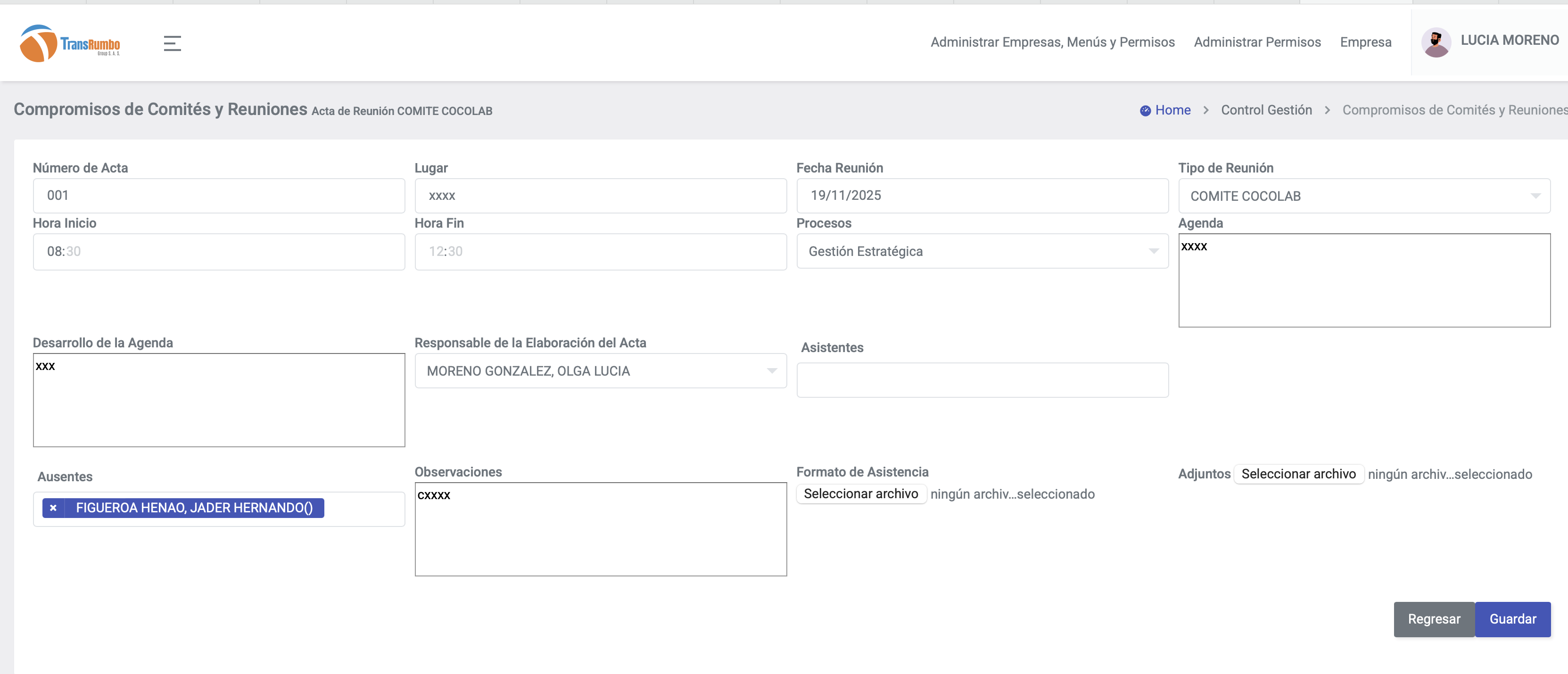Remove Figueroa Henao tag with X
Screen dimensions: 1568x674
tap(54, 508)
